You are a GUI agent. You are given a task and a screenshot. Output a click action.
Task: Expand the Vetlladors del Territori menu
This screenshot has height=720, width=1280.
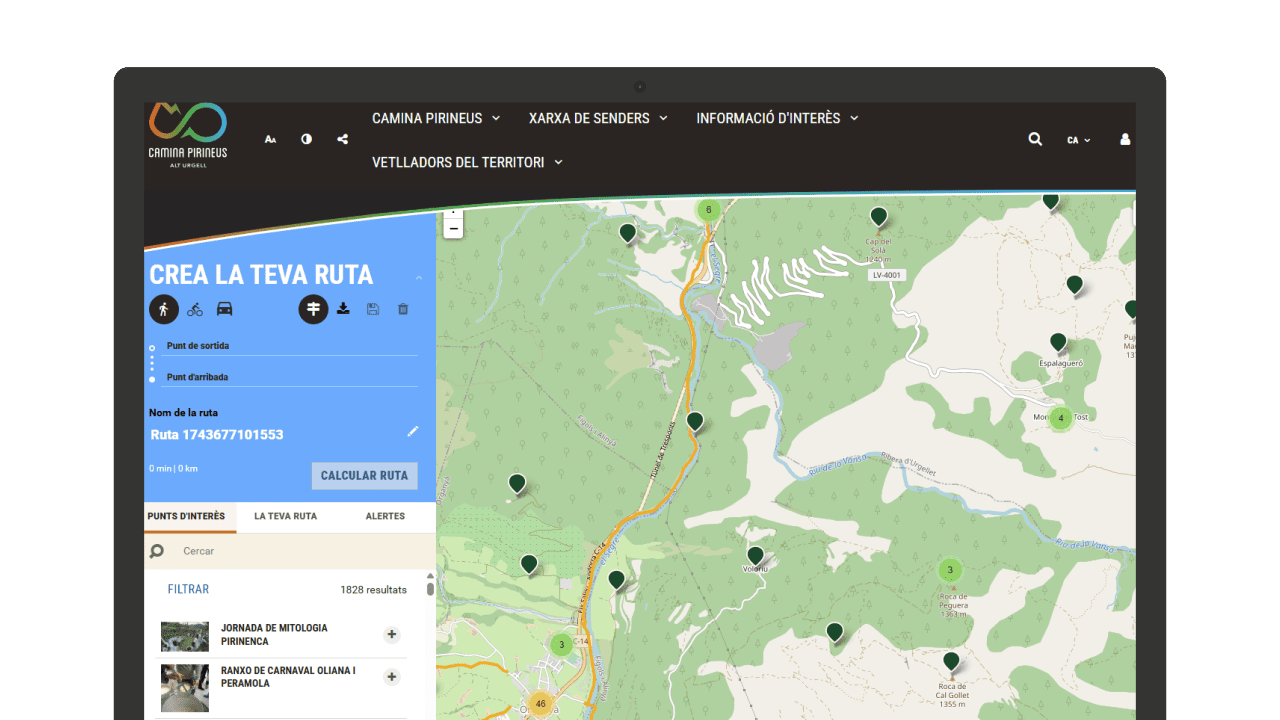[467, 162]
